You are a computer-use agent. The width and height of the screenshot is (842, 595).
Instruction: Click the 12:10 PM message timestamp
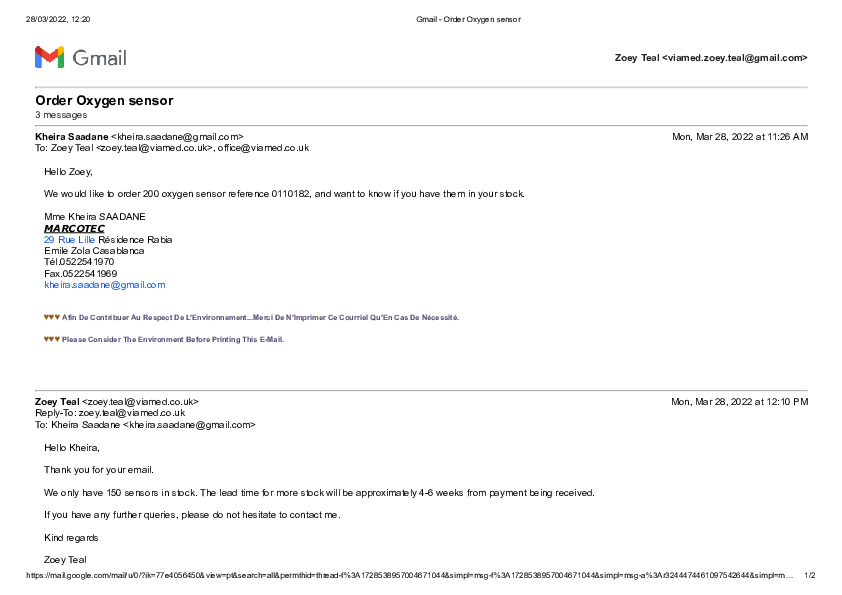[x=739, y=401]
